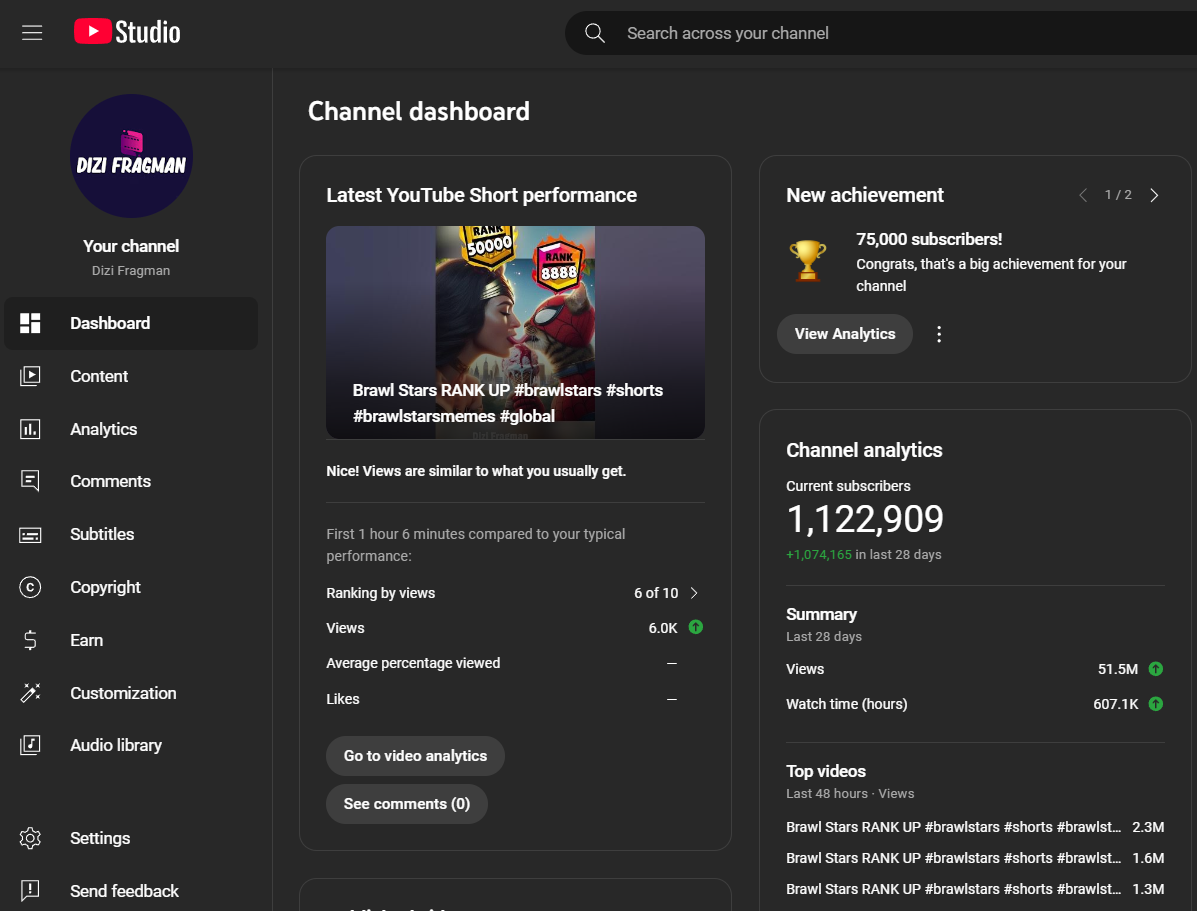Screen dimensions: 1197x911
Task: Click the Copyright circle-C icon
Action: pyautogui.click(x=31, y=587)
